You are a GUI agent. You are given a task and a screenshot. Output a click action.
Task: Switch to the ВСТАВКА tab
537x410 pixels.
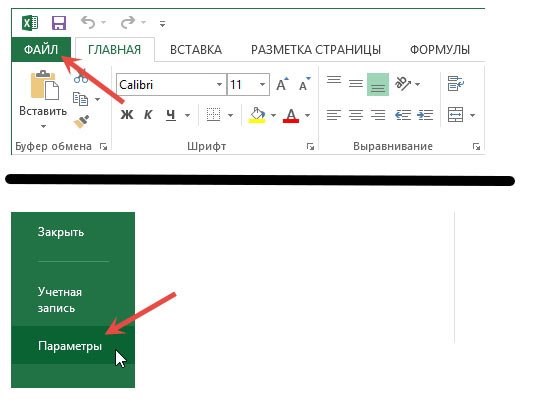click(x=196, y=50)
